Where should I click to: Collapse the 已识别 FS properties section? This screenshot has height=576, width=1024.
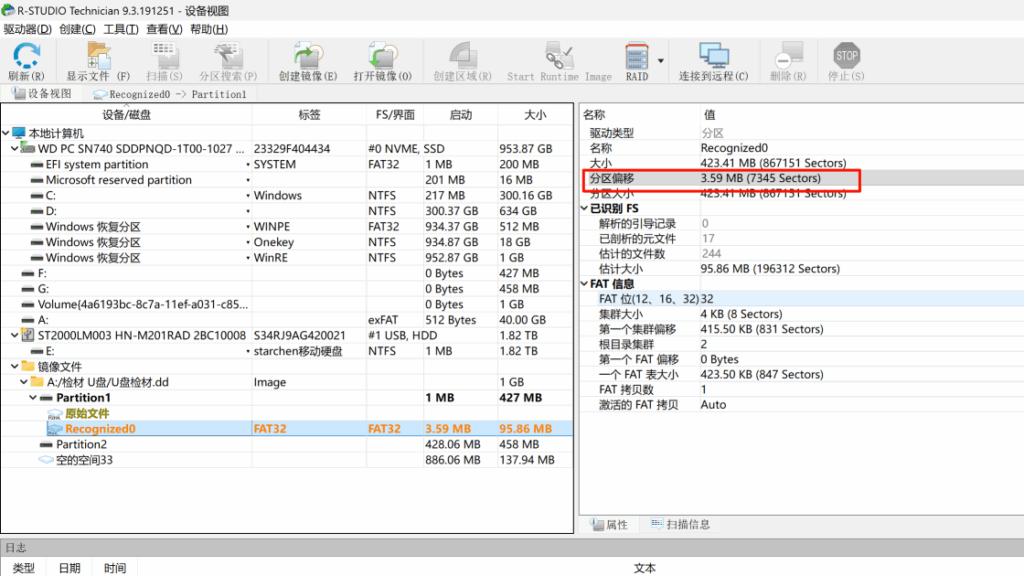point(584,208)
